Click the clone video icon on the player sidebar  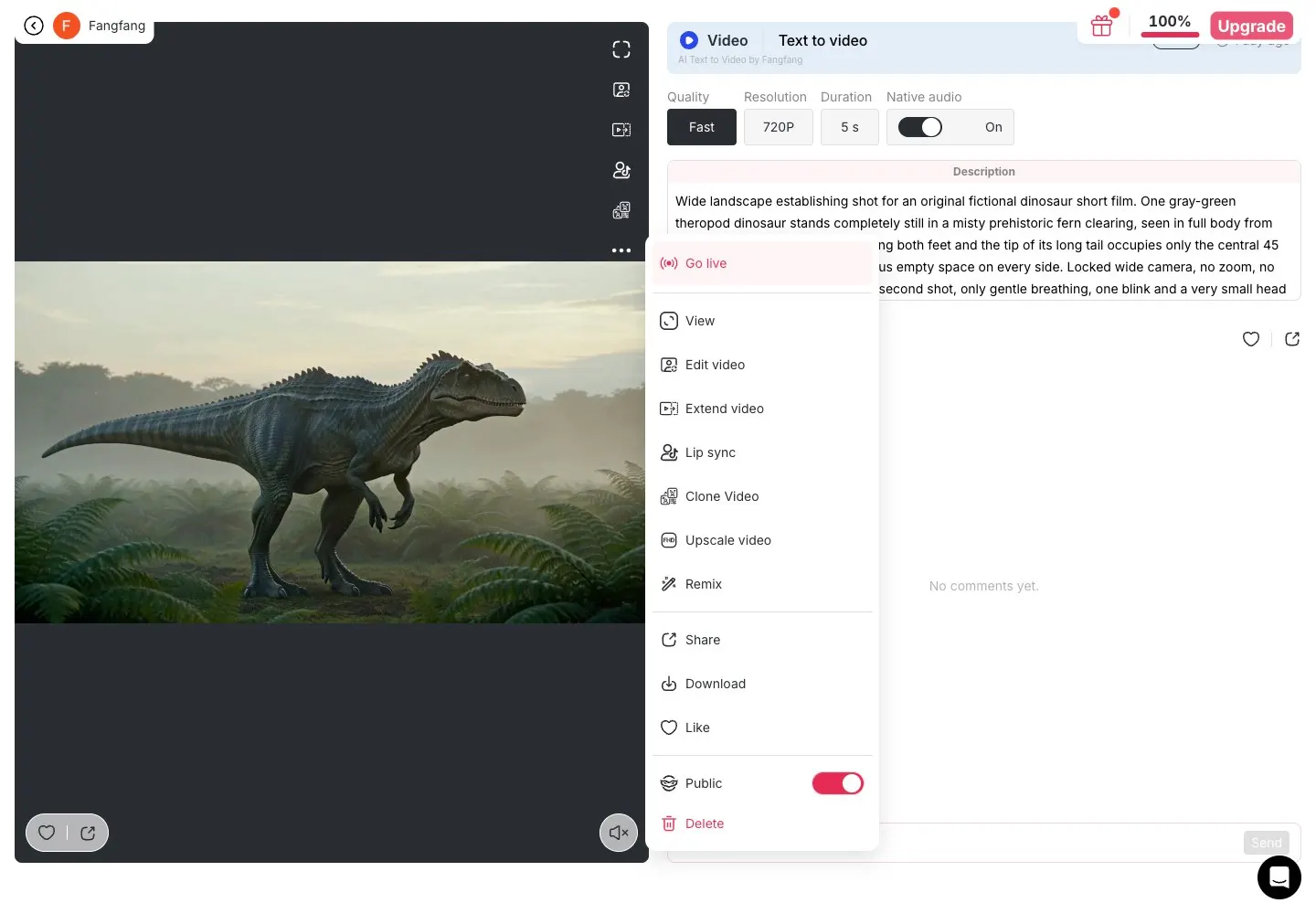coord(621,210)
